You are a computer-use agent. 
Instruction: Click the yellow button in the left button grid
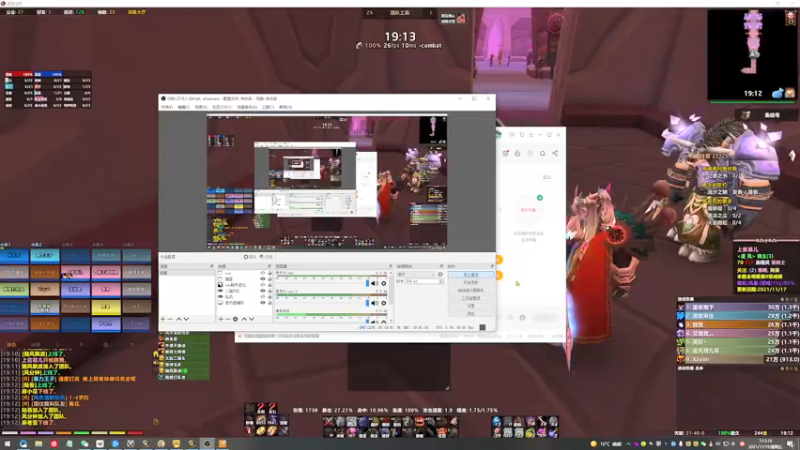pos(106,306)
